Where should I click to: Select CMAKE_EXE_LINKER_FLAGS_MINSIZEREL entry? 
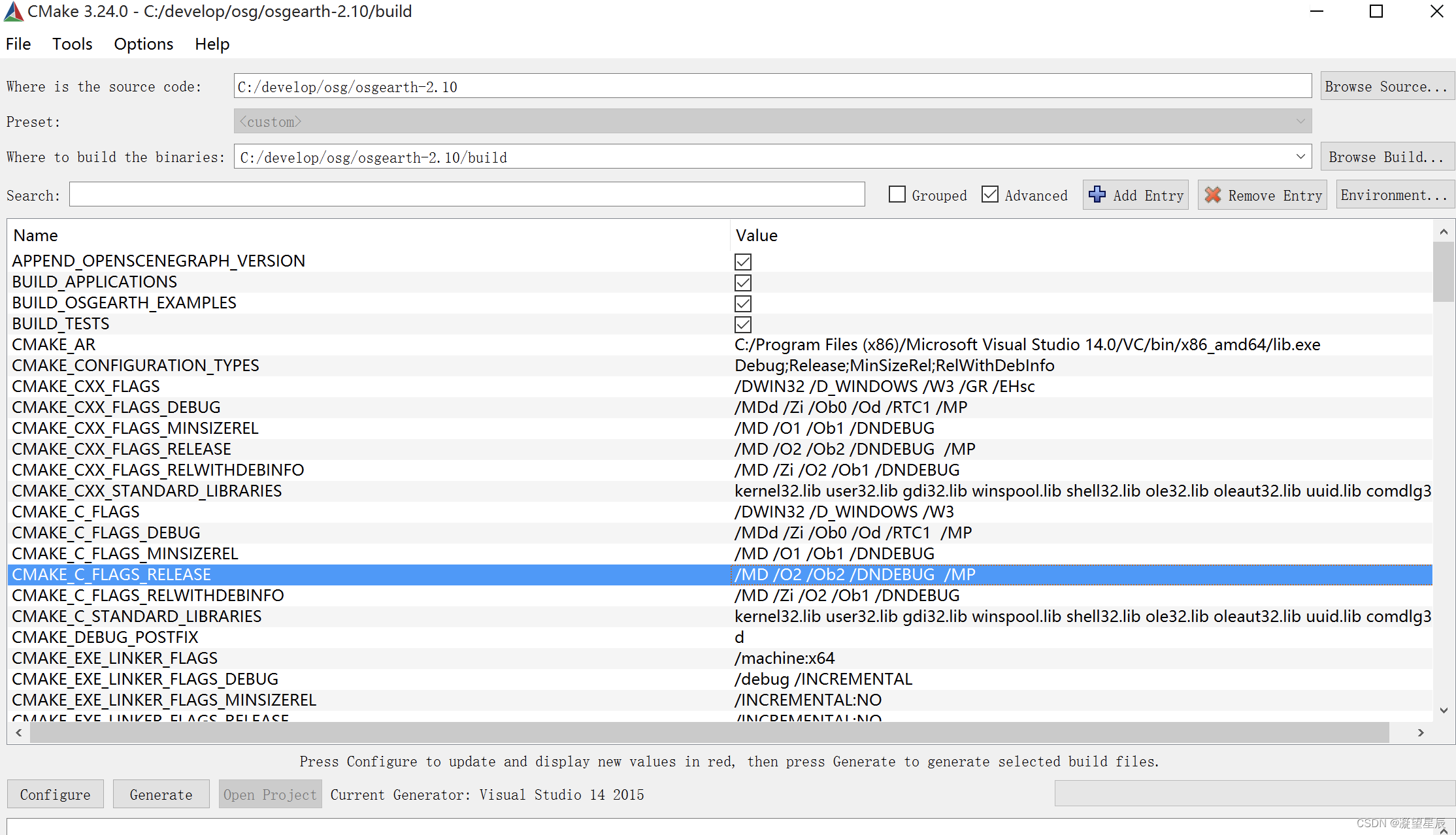[x=164, y=700]
